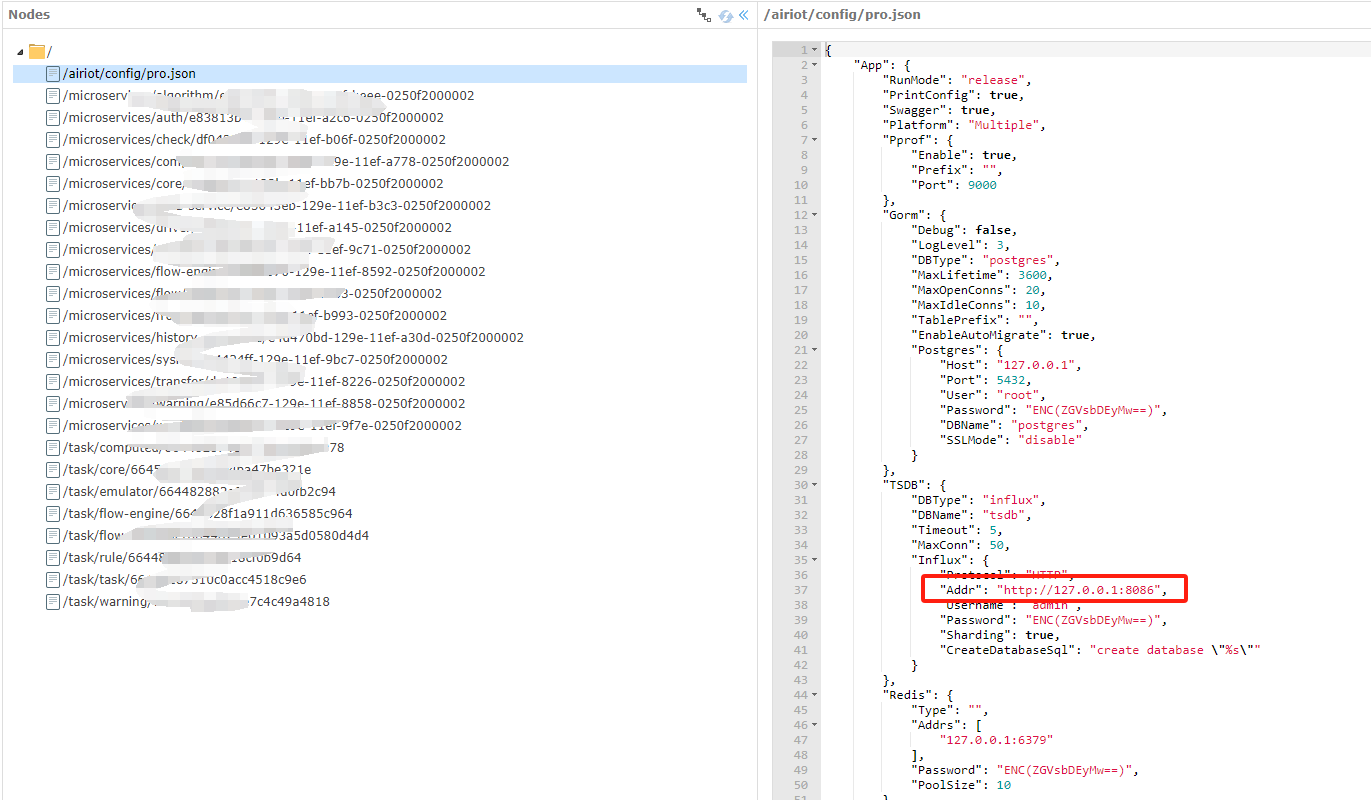
Task: Fold the JSON root brace at line 1
Action: [x=815, y=50]
